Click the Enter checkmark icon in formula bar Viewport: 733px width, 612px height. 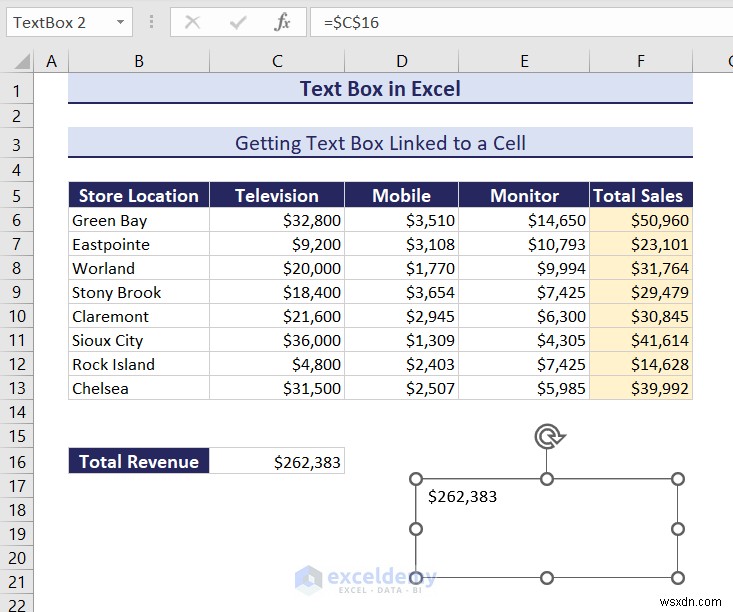coord(238,22)
